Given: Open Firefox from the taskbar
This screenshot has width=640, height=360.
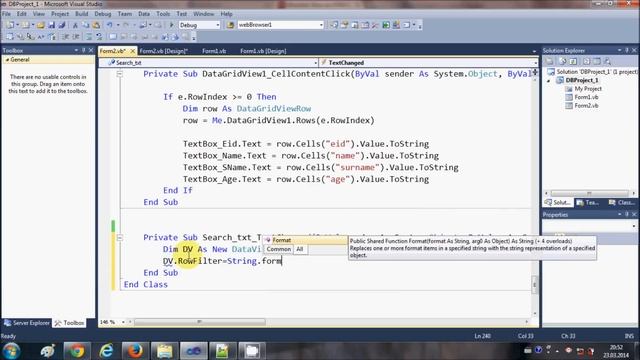Looking at the screenshot, I should (135, 351).
